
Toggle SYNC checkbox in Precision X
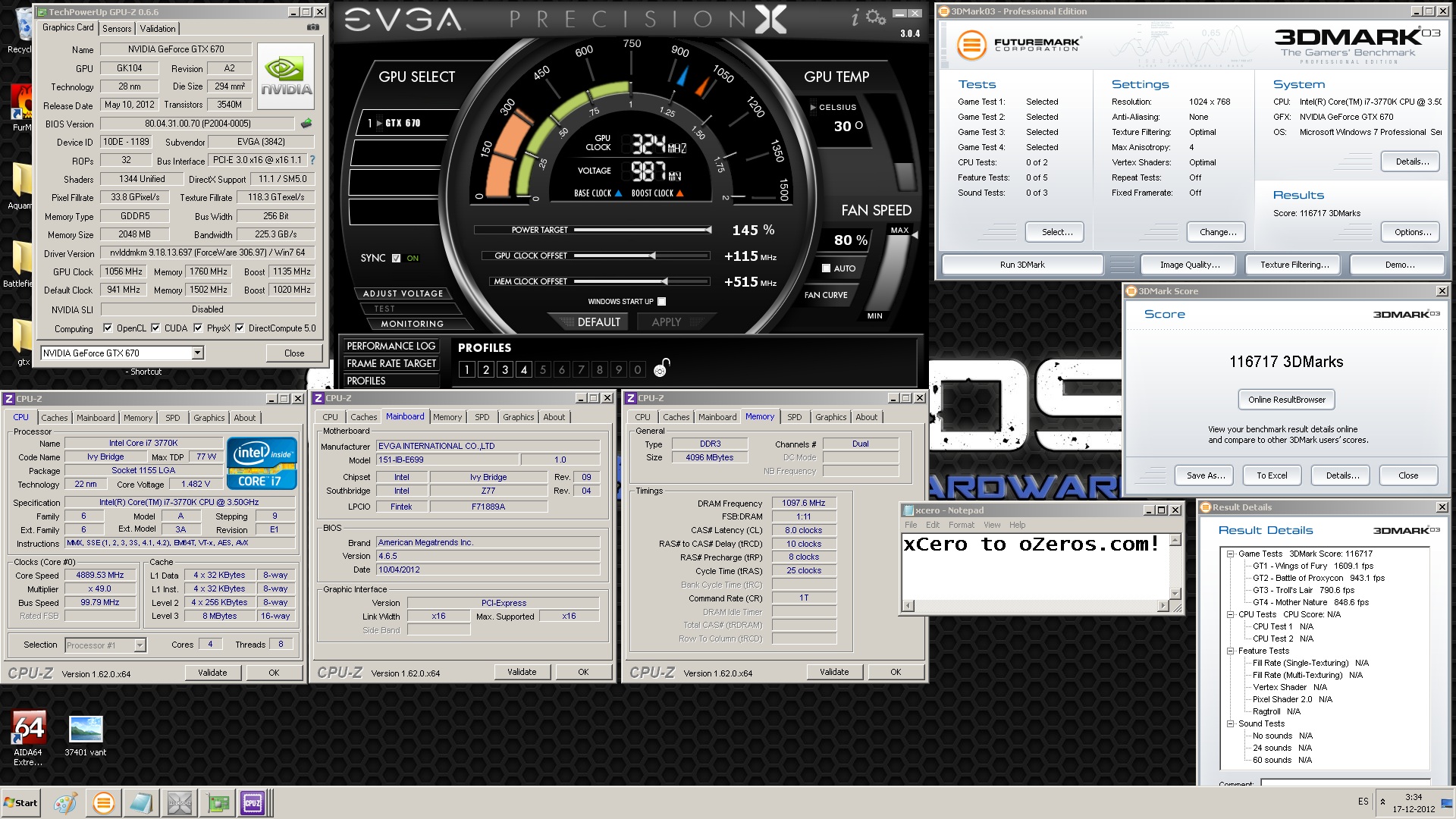pos(396,259)
